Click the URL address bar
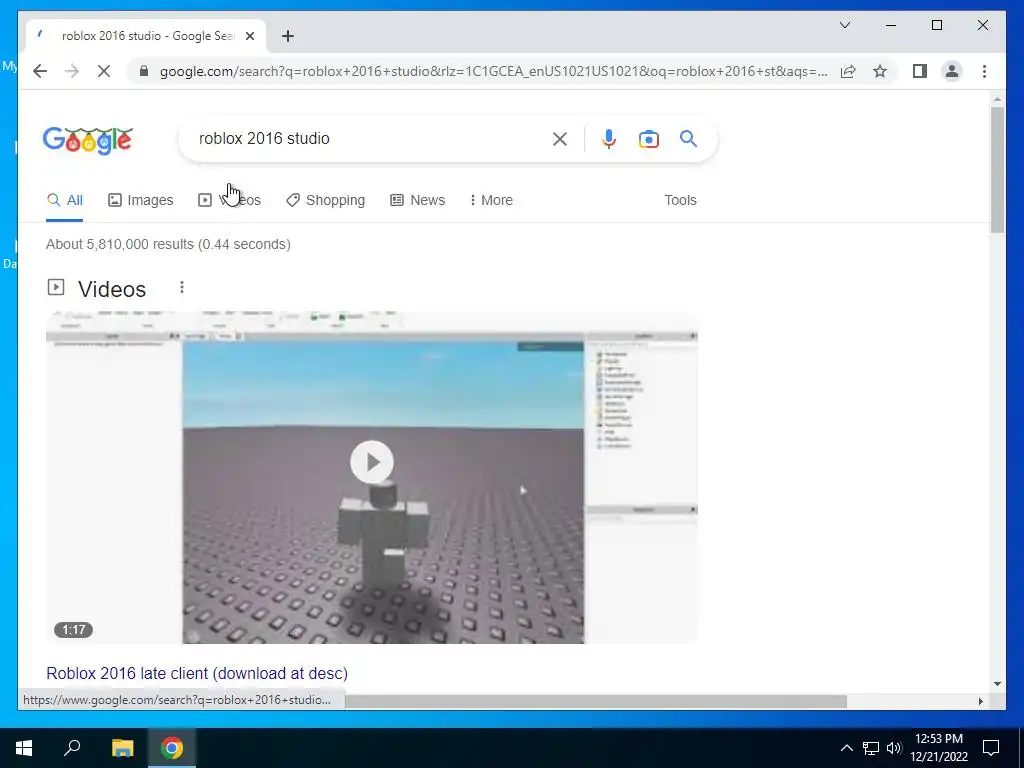 click(493, 71)
